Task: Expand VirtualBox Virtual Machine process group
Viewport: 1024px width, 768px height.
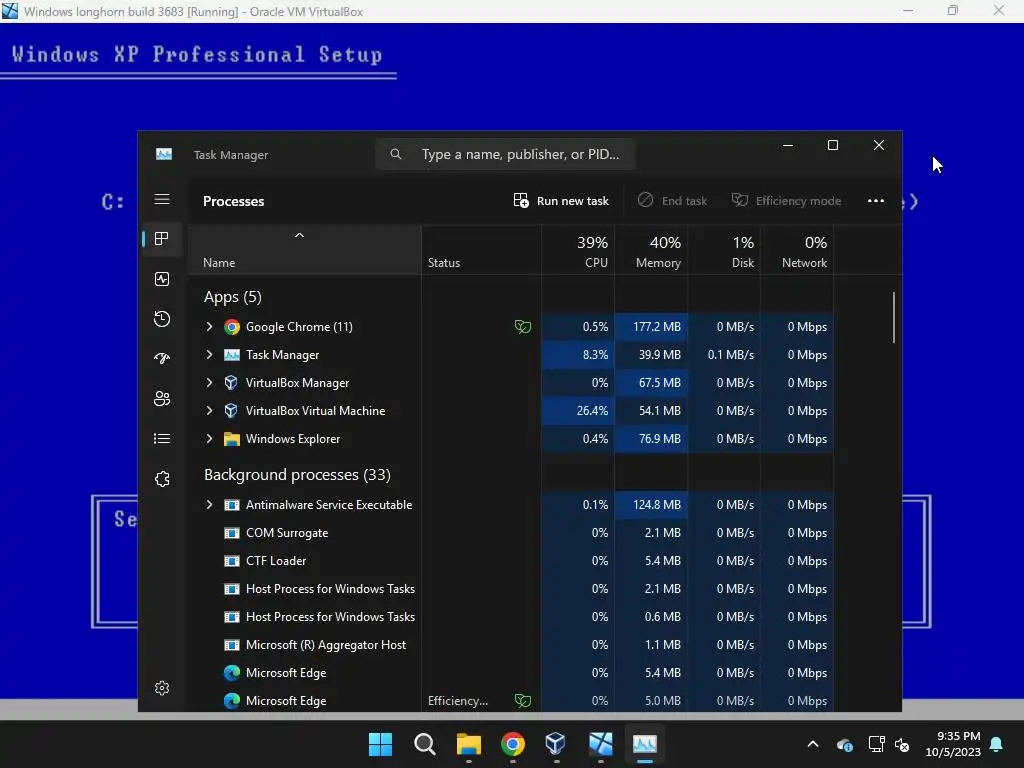Action: [x=209, y=411]
